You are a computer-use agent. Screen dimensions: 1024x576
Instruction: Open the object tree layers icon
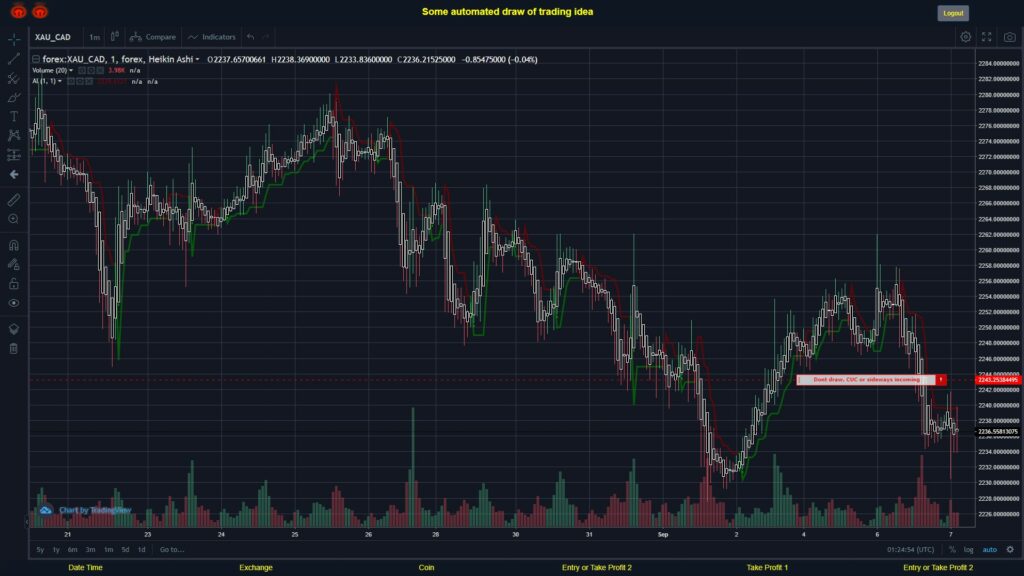pyautogui.click(x=14, y=328)
